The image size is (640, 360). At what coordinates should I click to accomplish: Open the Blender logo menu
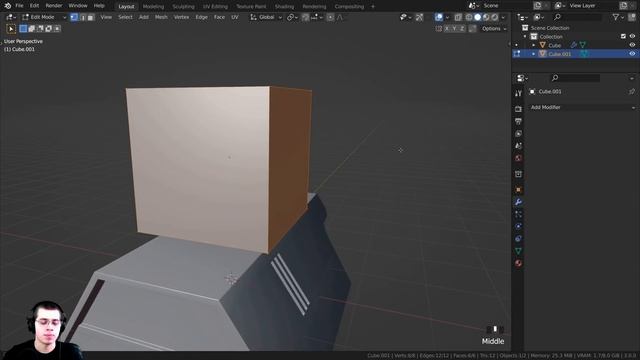tap(7, 6)
